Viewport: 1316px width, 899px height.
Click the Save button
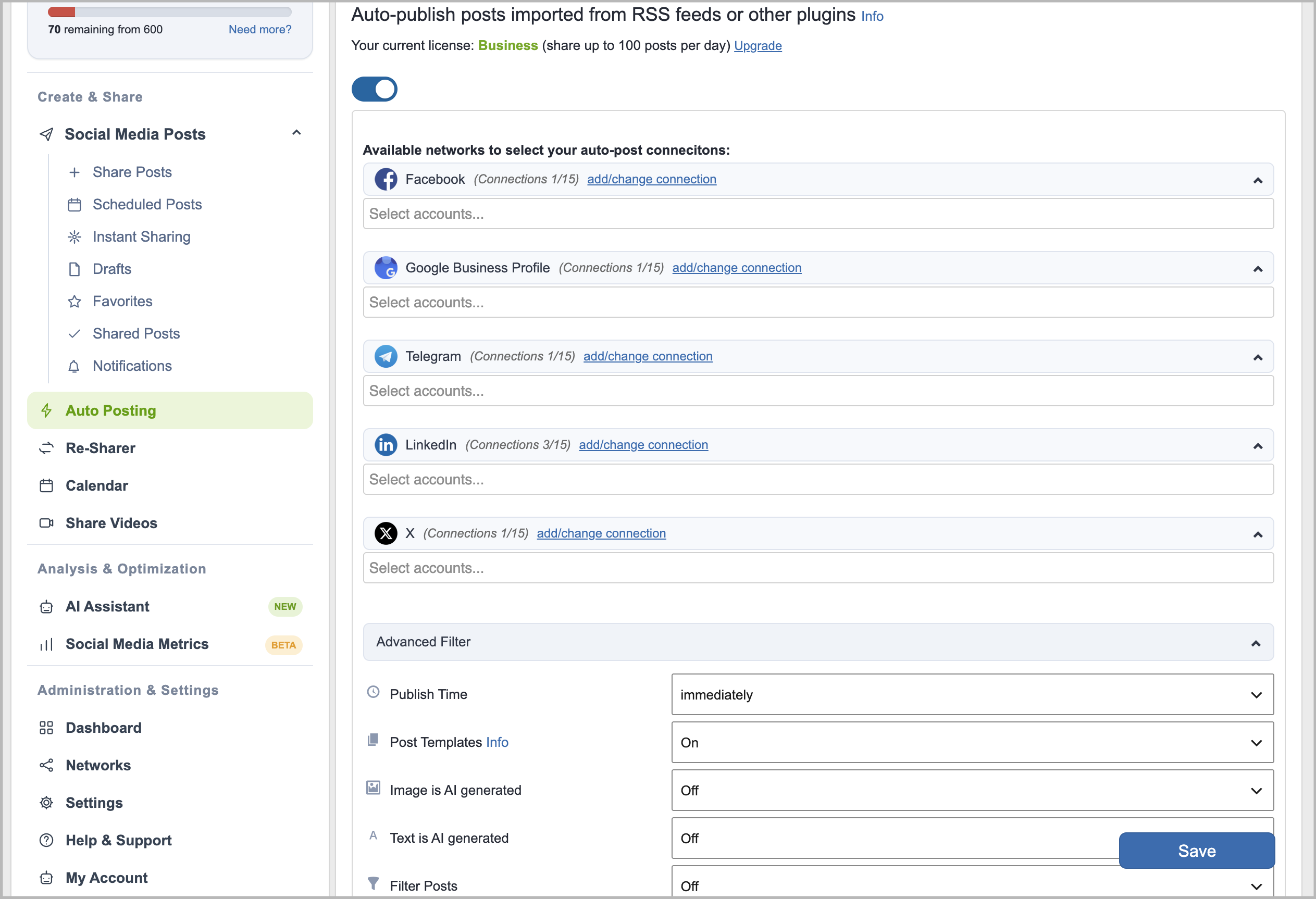[x=1197, y=851]
